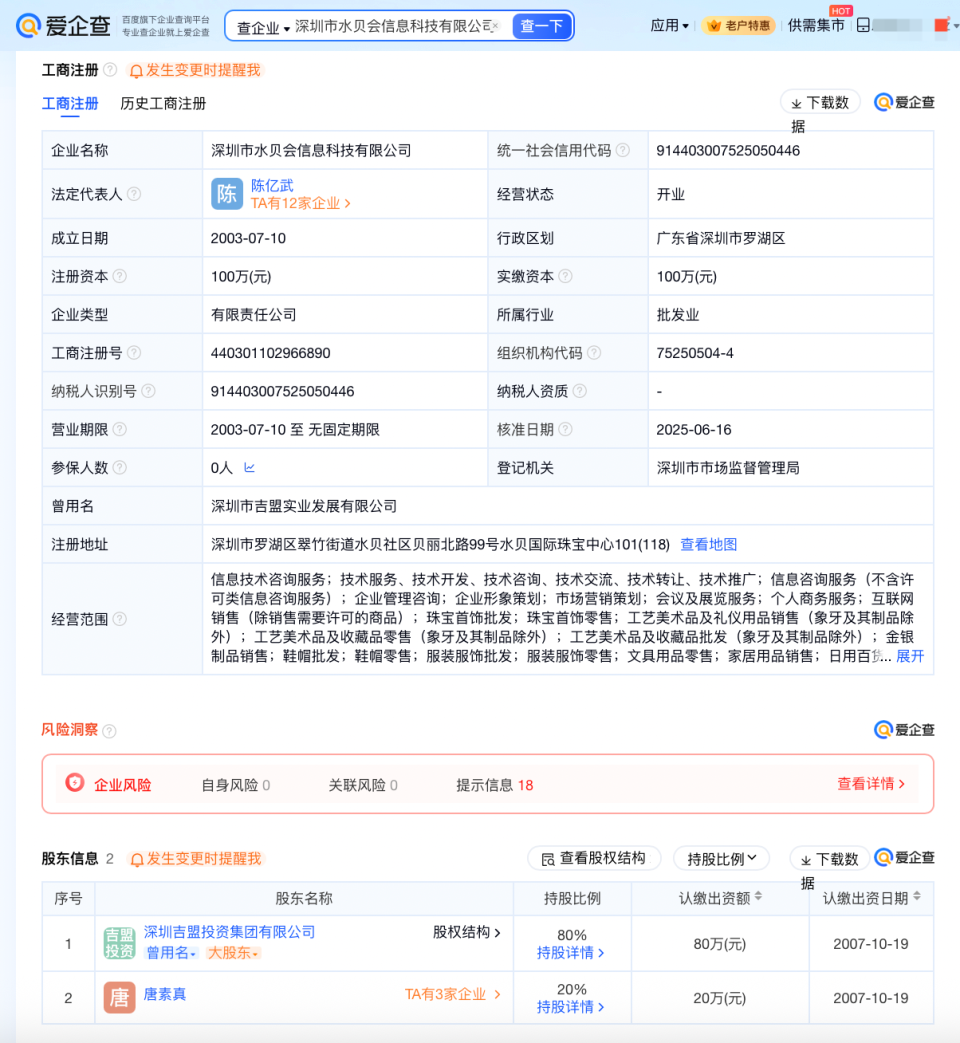Screen dimensions: 960x1043
Task: Expand 经营范围 with the 展开 control
Action: point(911,656)
